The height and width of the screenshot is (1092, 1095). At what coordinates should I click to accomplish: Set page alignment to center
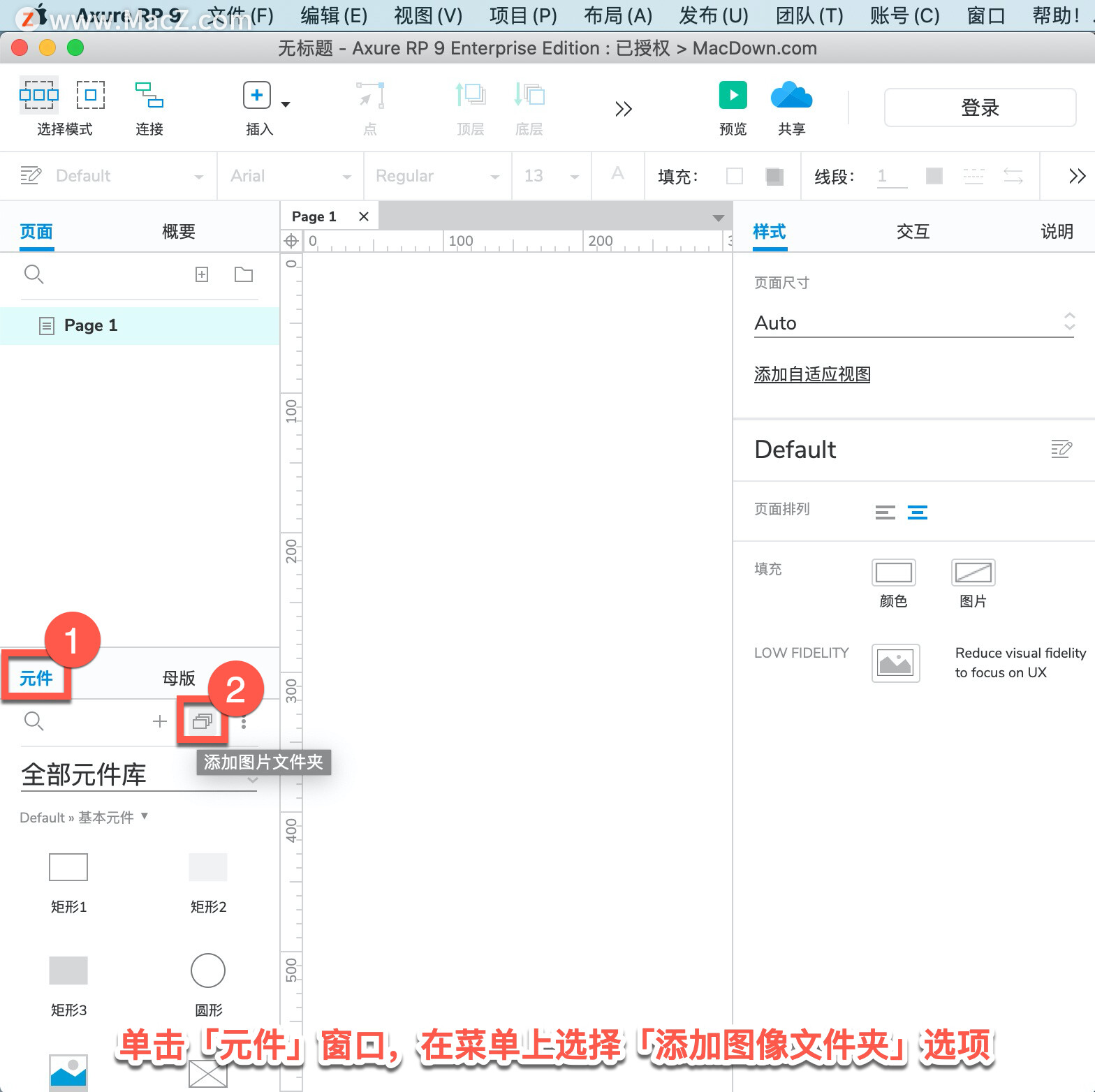918,512
